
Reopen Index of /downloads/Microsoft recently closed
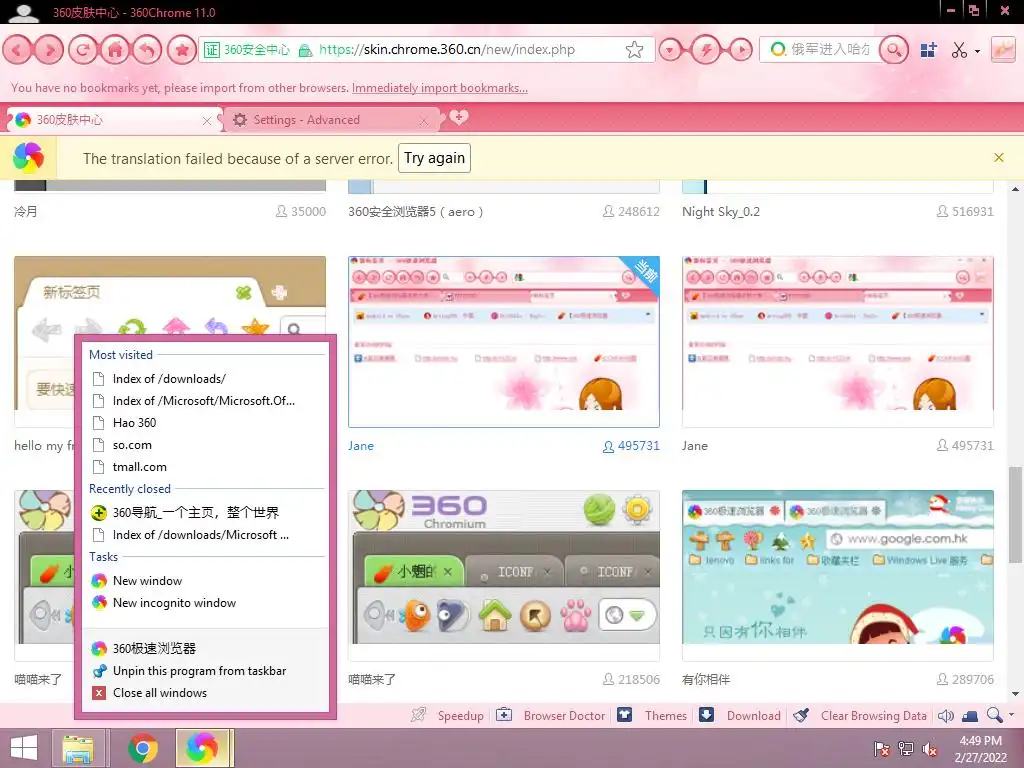tap(205, 535)
